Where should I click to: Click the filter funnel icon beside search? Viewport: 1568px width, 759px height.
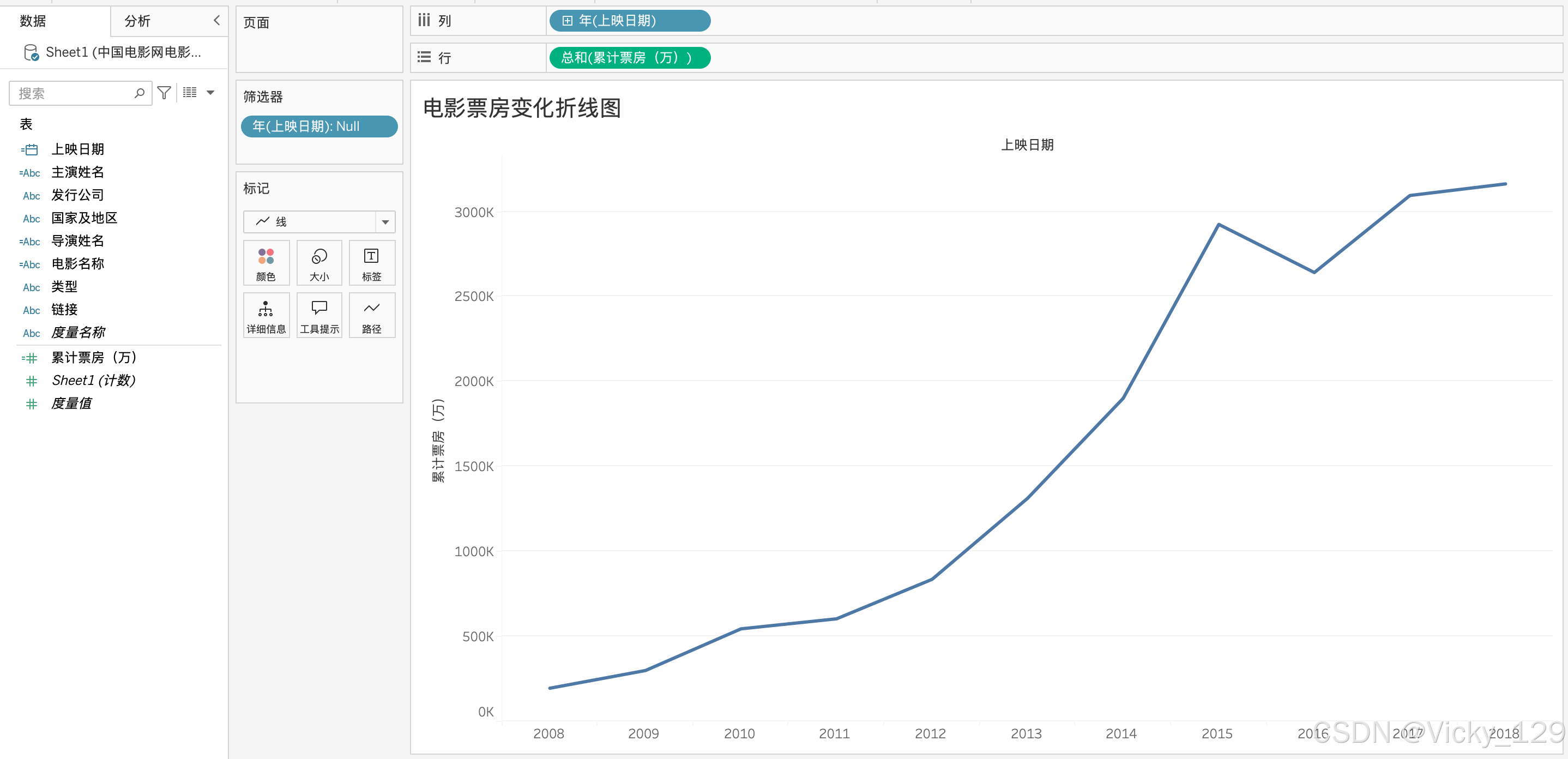(164, 93)
